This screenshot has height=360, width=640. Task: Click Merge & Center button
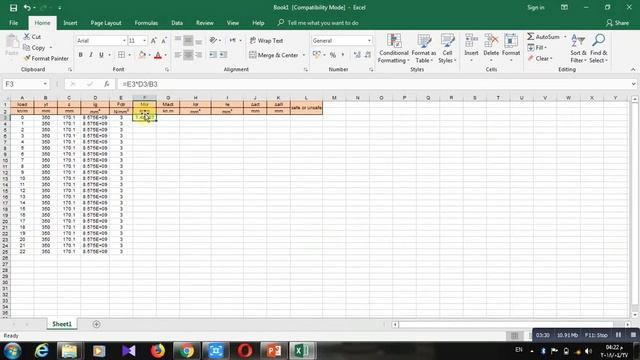274,55
